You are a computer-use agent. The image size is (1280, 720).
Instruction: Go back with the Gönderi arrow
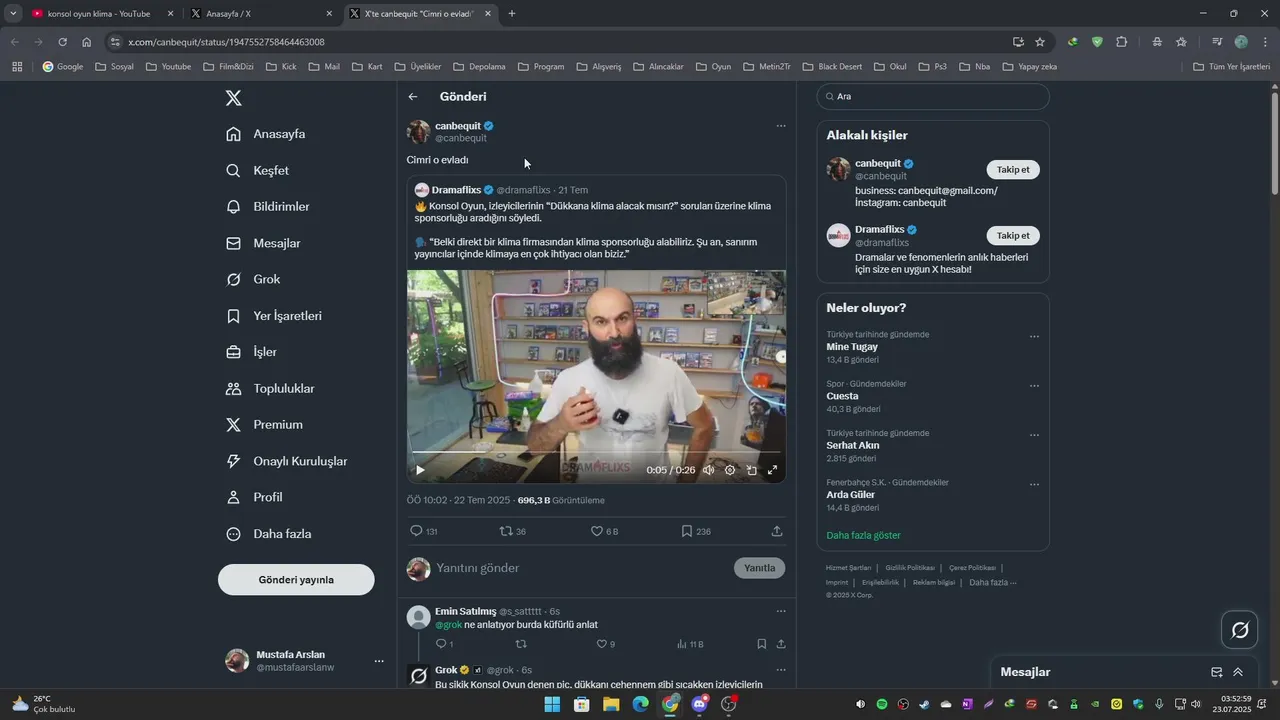click(x=413, y=97)
